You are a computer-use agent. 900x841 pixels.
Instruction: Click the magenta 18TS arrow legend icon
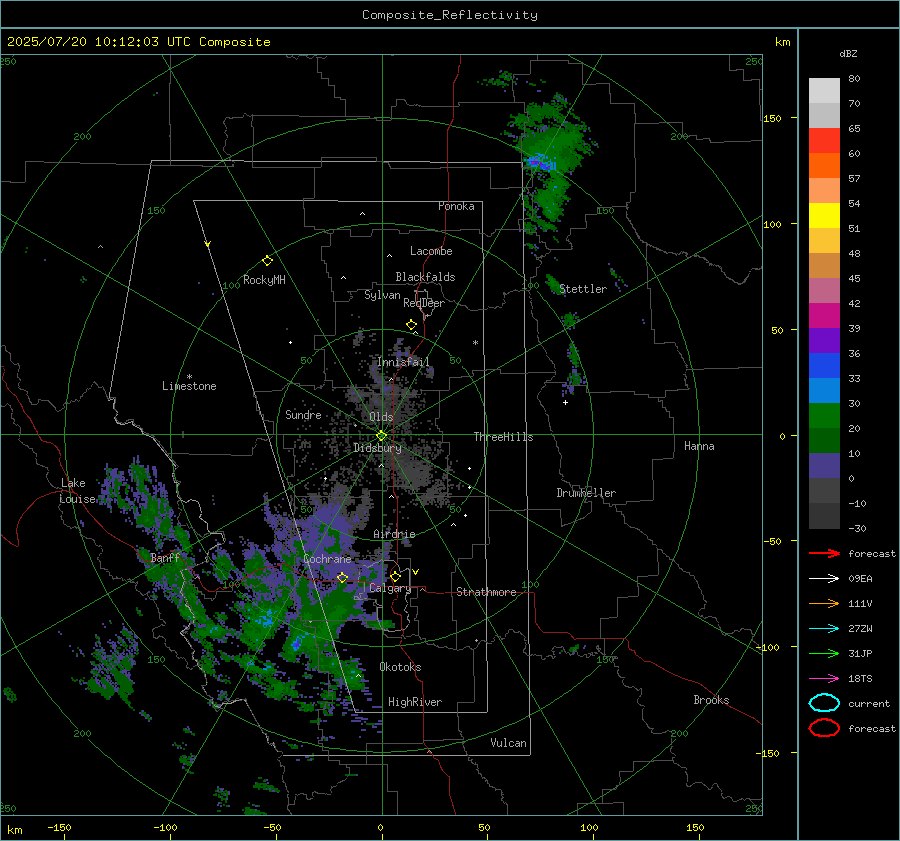pos(824,679)
